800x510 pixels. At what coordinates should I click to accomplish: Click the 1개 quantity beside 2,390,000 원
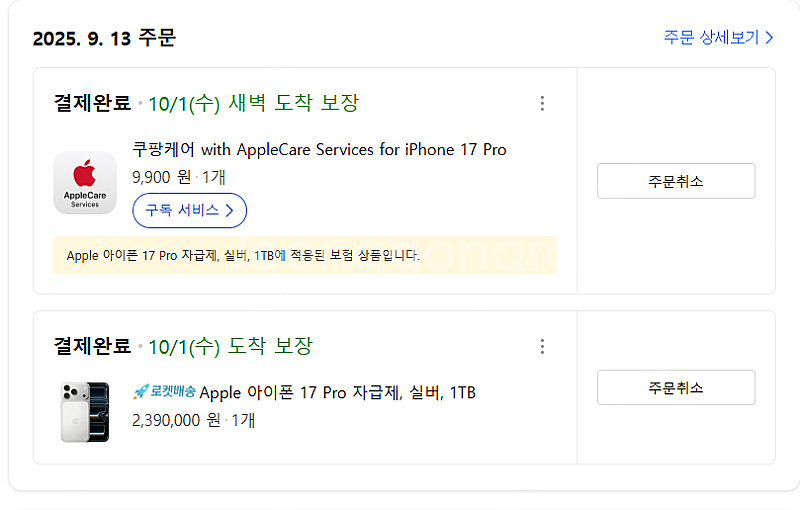(243, 420)
